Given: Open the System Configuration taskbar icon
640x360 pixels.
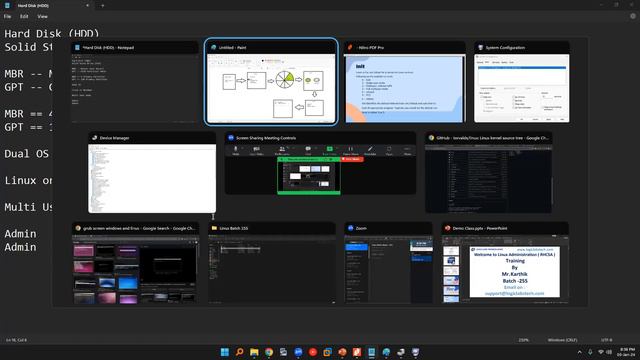Looking at the screenshot, I should 416,352.
